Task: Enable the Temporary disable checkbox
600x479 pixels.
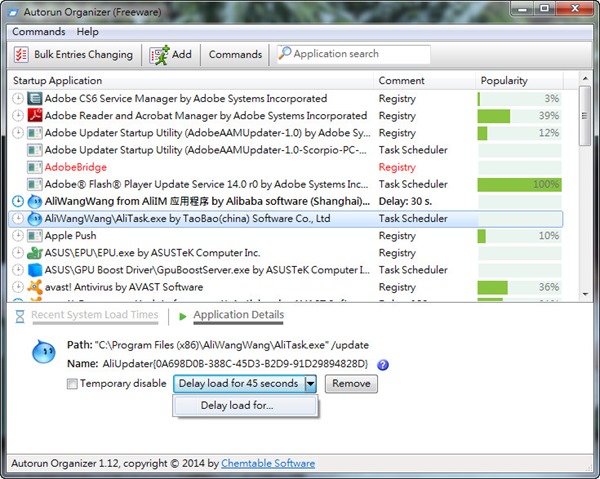Action: point(72,383)
